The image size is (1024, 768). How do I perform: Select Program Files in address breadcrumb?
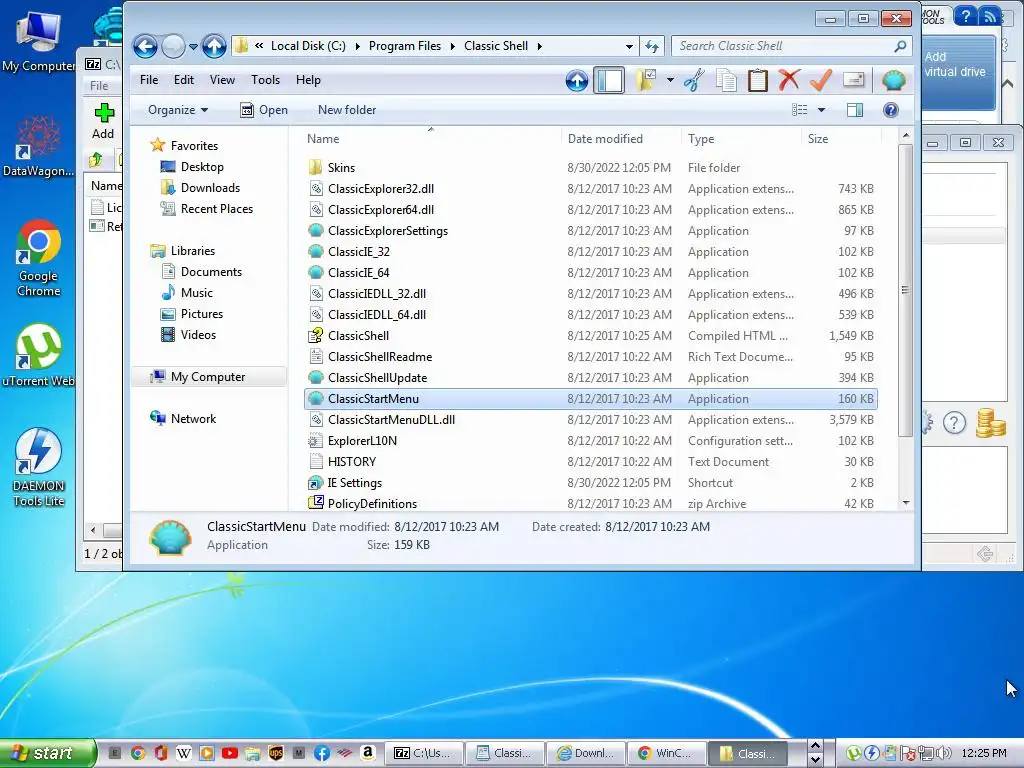pyautogui.click(x=404, y=46)
